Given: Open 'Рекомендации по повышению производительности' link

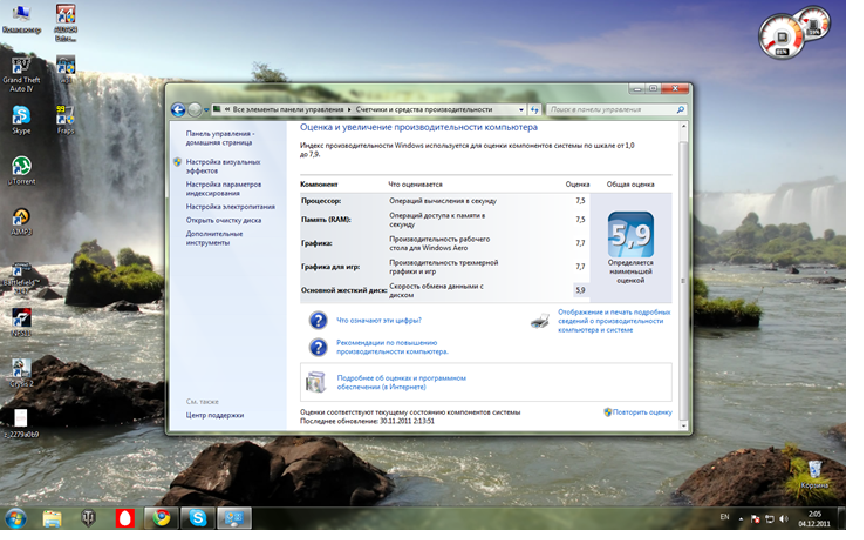Looking at the screenshot, I should coord(392,347).
